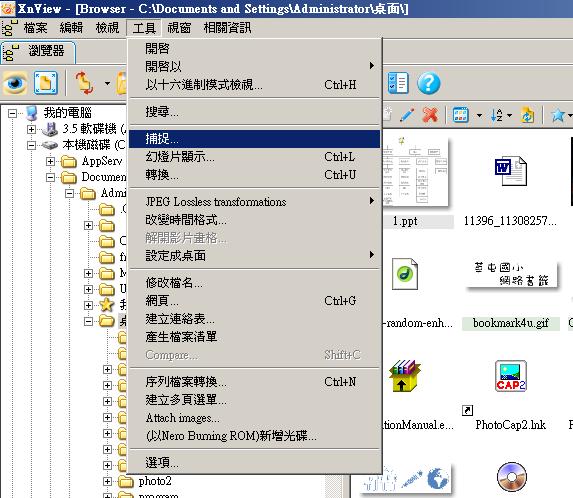Switch to the 瀏覽器 tab
Viewport: 573px width, 498px height.
point(39,52)
